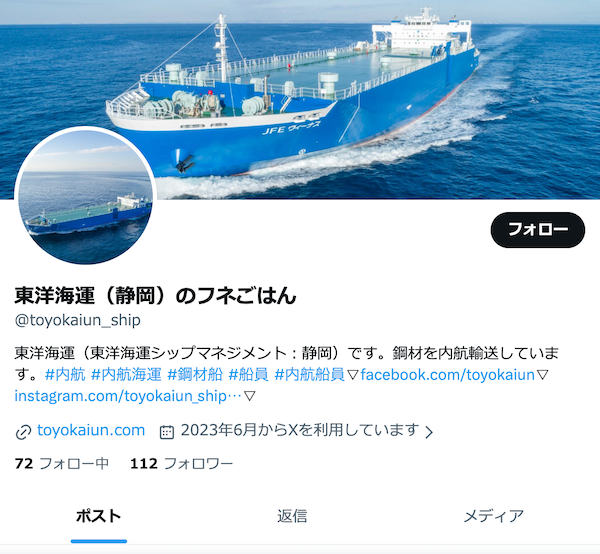Image resolution: width=600 pixels, height=554 pixels.
Task: Switch to the 返信 tab
Action: click(292, 516)
